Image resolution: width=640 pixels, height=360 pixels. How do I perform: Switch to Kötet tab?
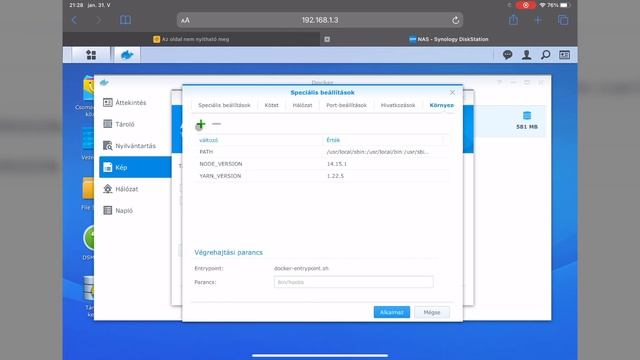click(x=271, y=105)
